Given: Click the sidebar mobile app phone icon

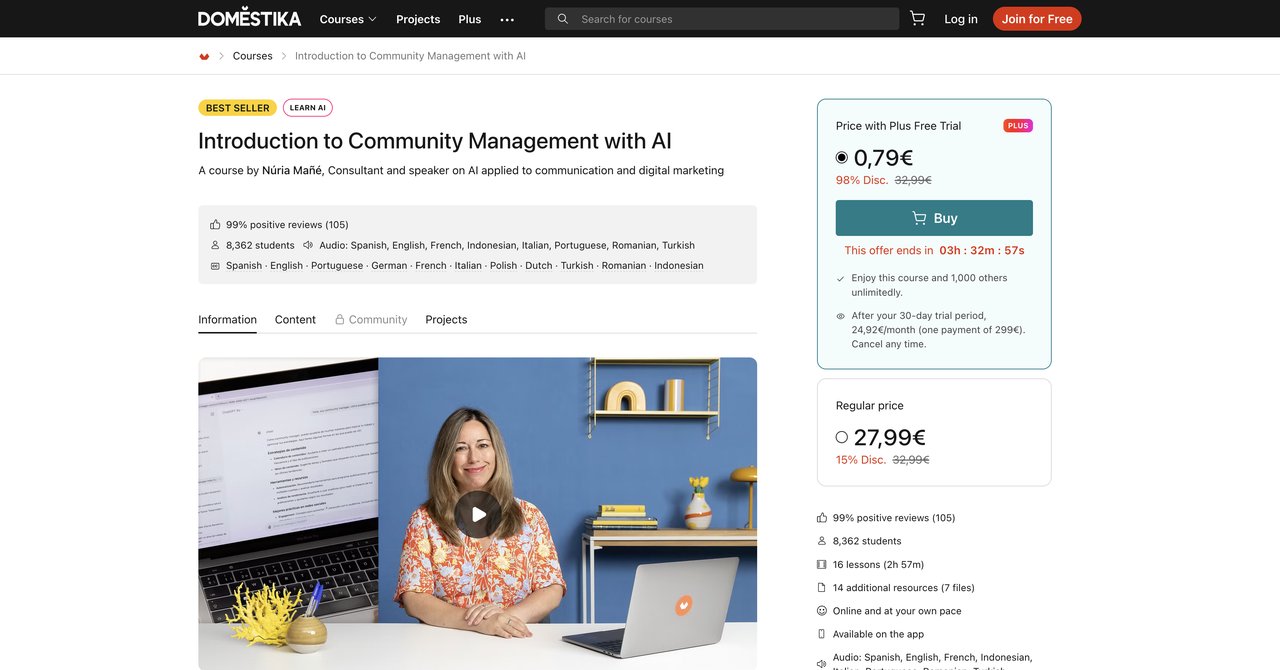Looking at the screenshot, I should pyautogui.click(x=822, y=634).
